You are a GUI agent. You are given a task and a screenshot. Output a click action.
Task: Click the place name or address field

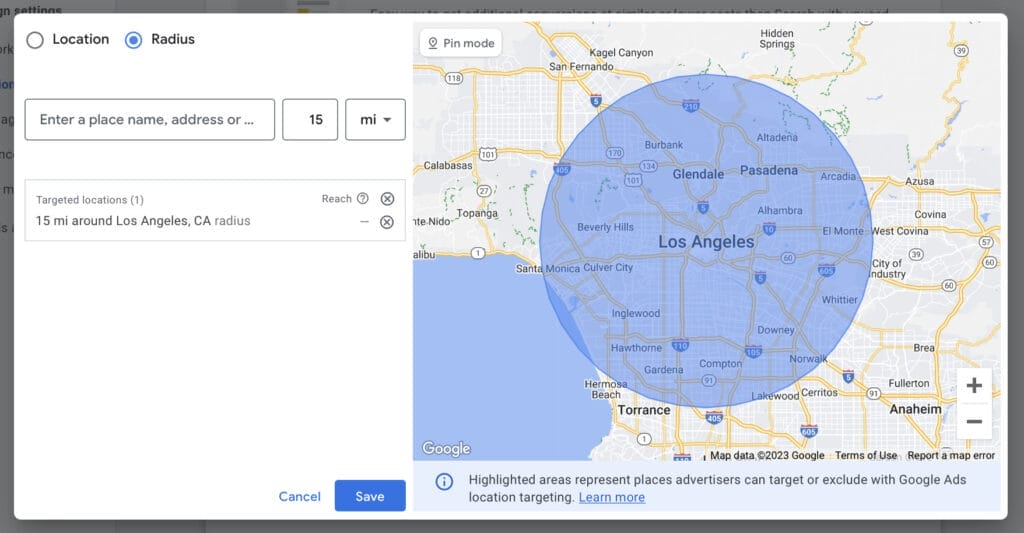[150, 120]
